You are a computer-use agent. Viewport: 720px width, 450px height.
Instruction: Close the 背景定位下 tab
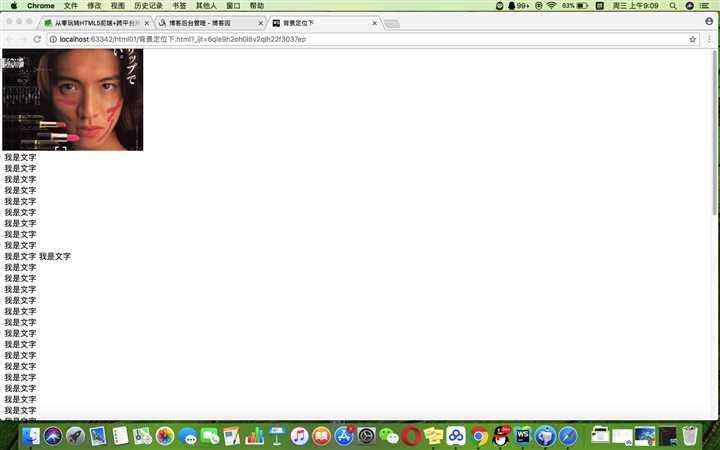coord(375,23)
